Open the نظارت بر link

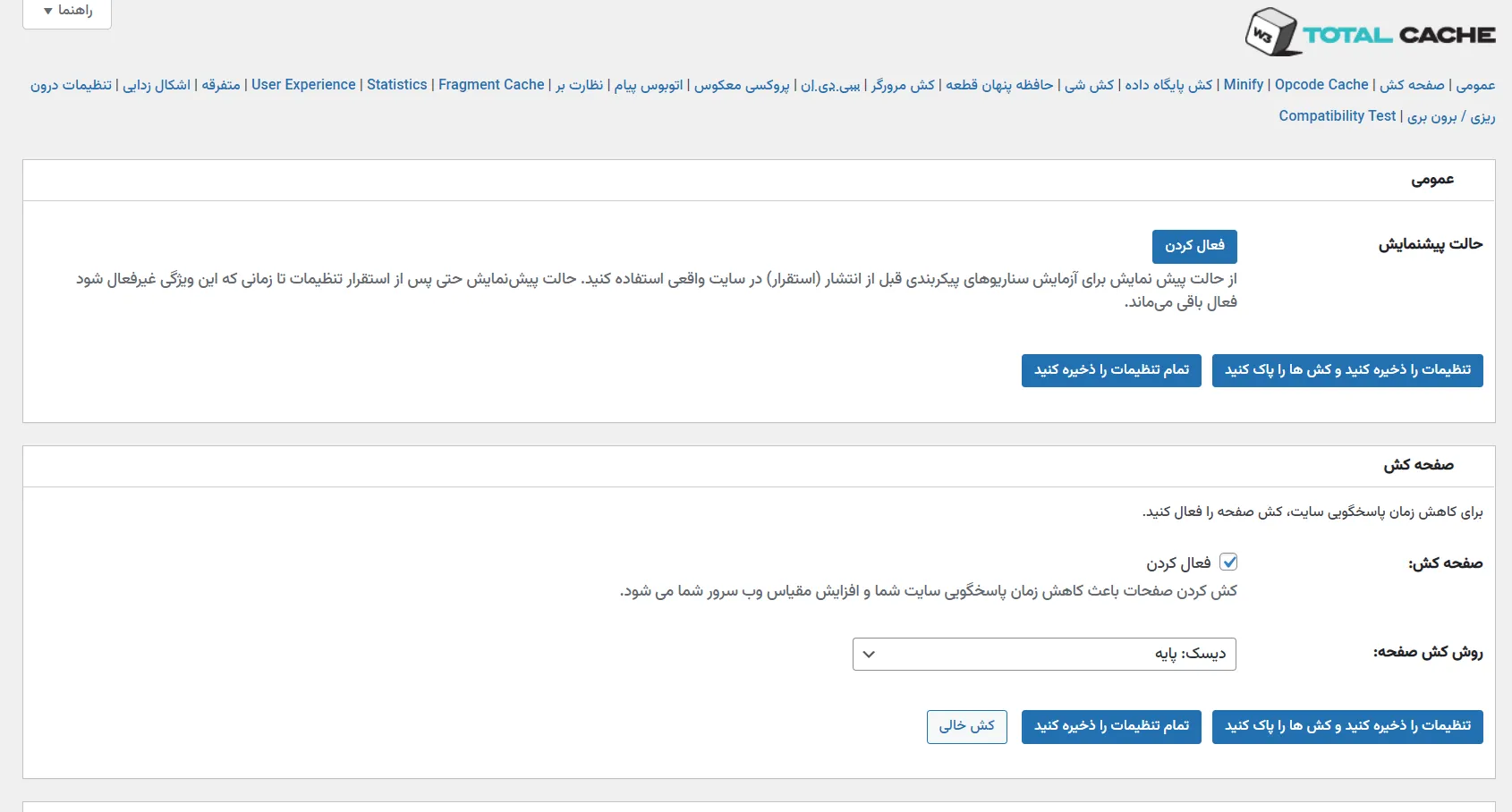[x=579, y=85]
